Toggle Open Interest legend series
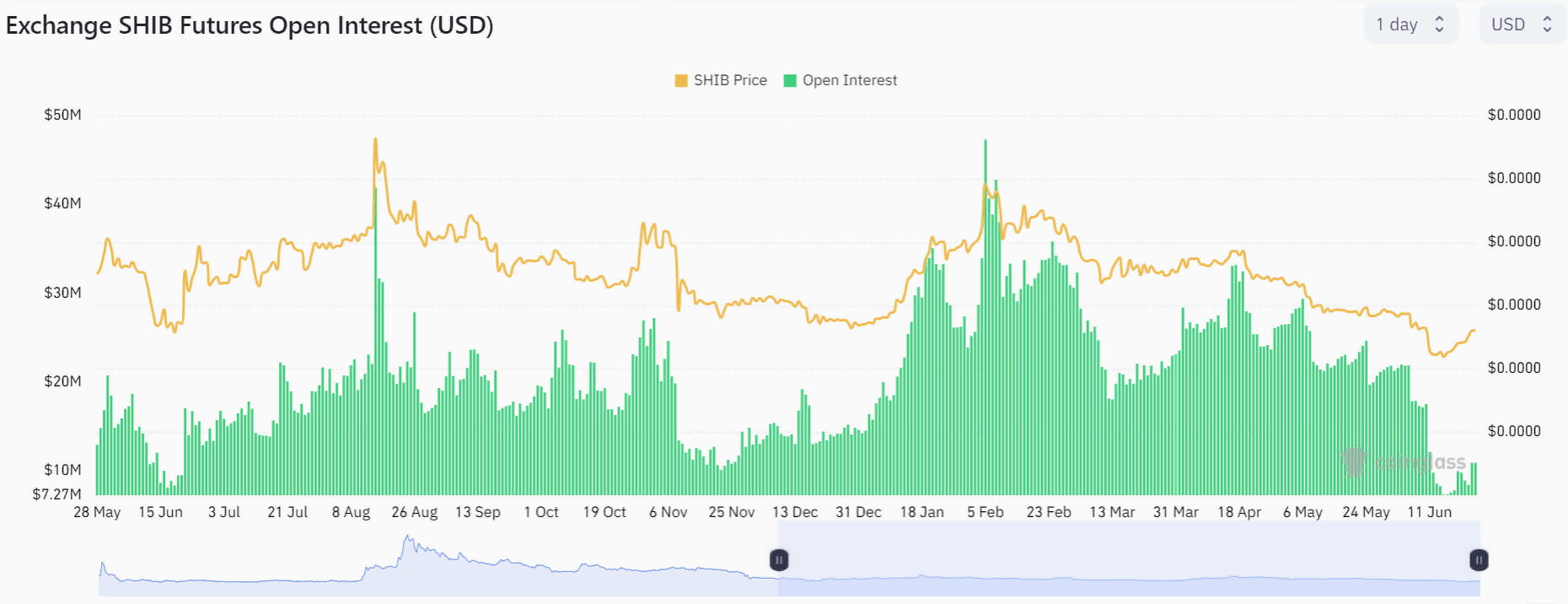Viewport: 1568px width, 604px height. [840, 80]
